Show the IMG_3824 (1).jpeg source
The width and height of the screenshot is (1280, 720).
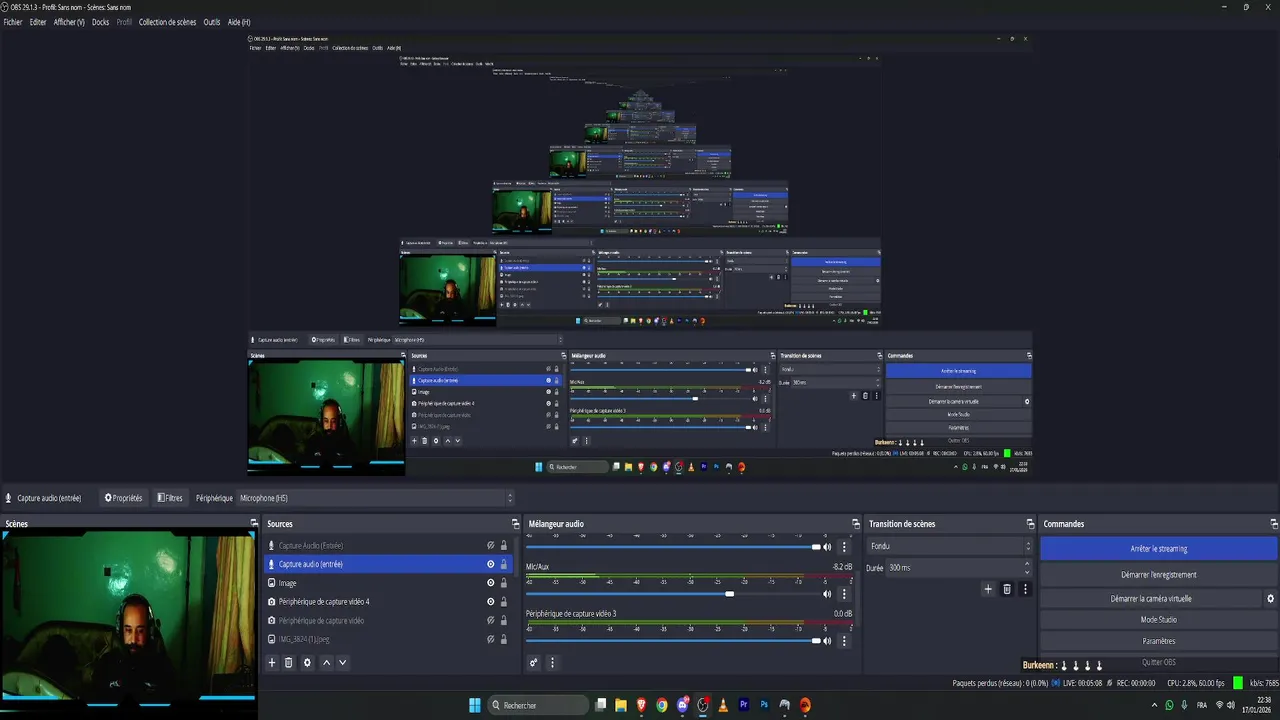(x=490, y=639)
